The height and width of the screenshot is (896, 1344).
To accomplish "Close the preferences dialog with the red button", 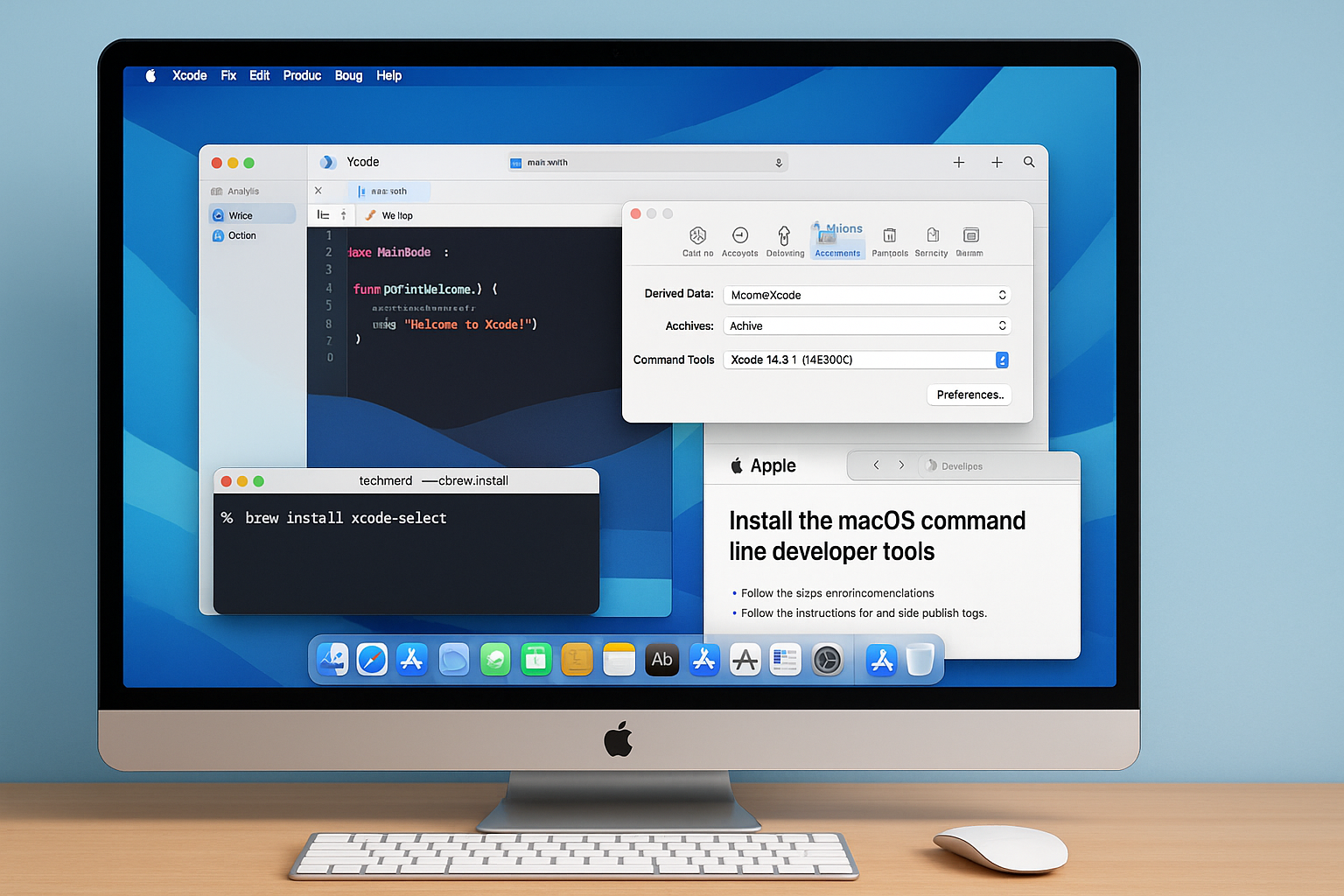I will [636, 213].
